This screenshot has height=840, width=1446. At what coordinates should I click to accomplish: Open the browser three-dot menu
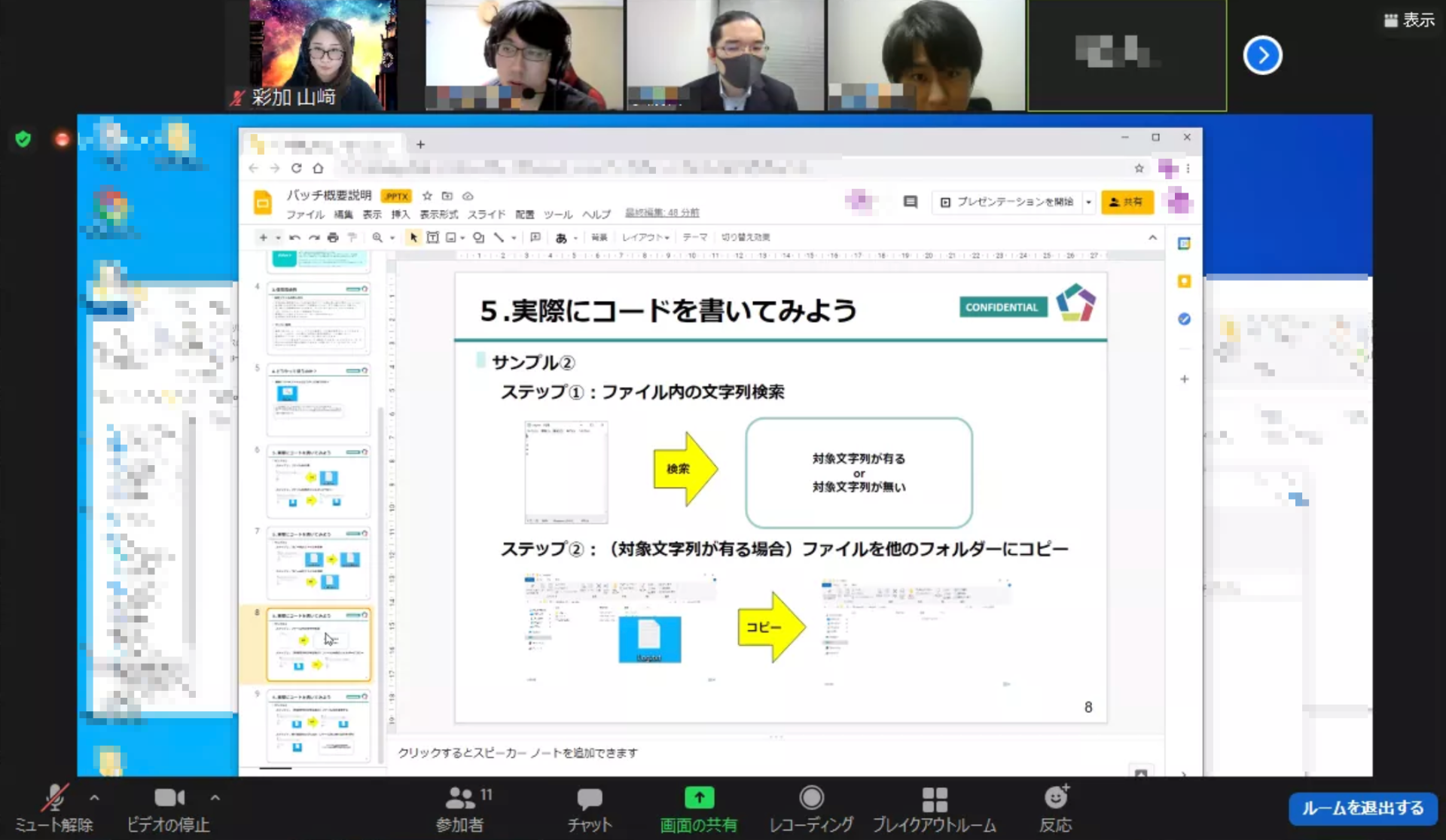pyautogui.click(x=1188, y=168)
